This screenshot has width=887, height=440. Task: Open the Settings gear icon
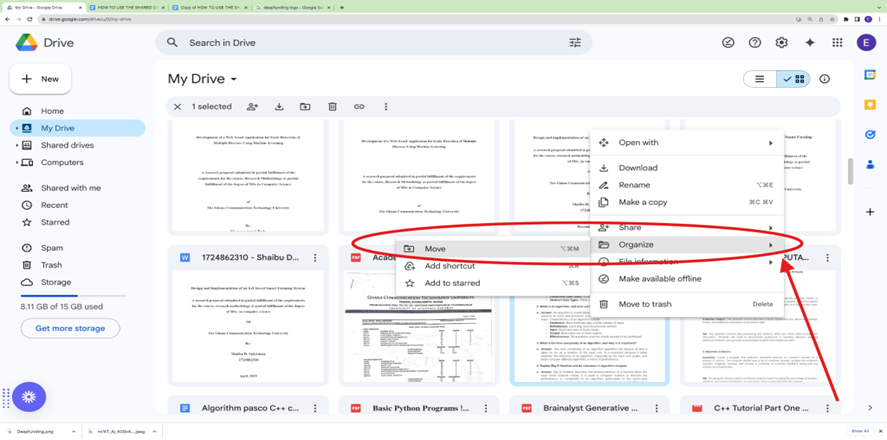point(782,43)
